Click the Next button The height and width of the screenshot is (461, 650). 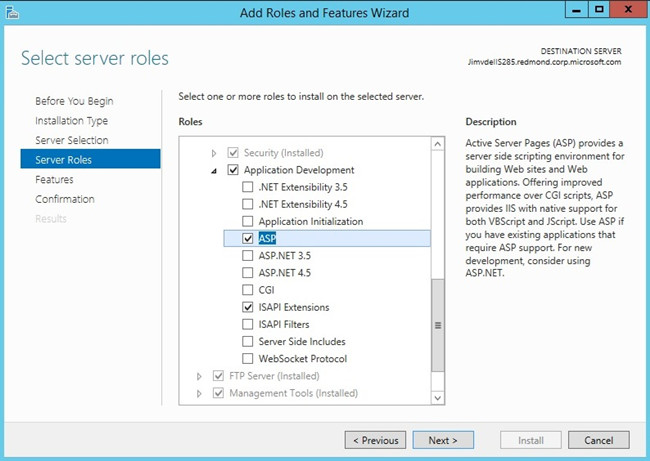click(x=443, y=440)
